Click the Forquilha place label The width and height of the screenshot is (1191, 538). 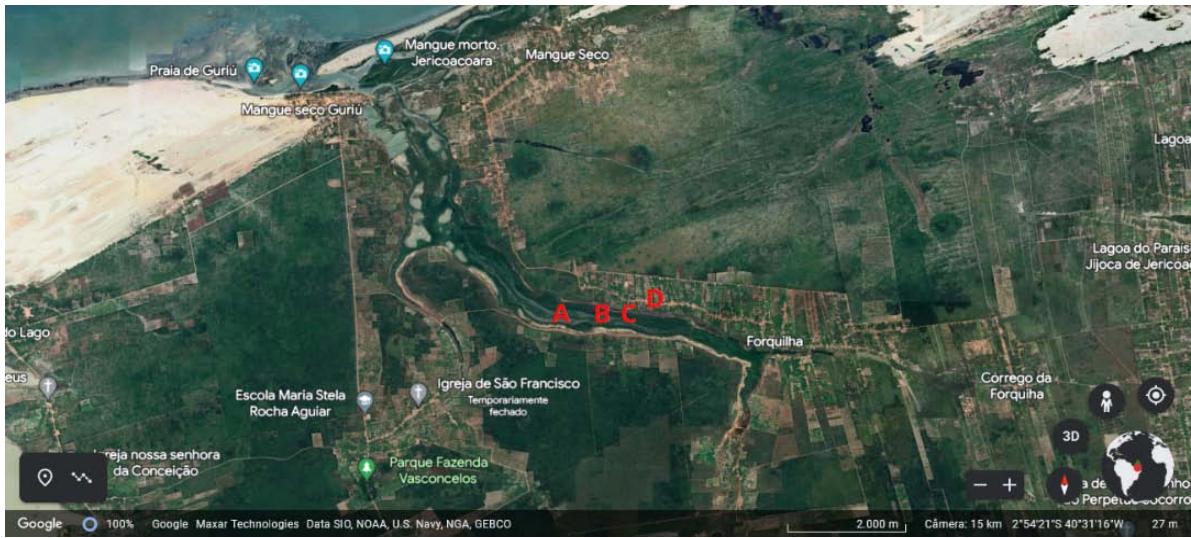coord(774,342)
